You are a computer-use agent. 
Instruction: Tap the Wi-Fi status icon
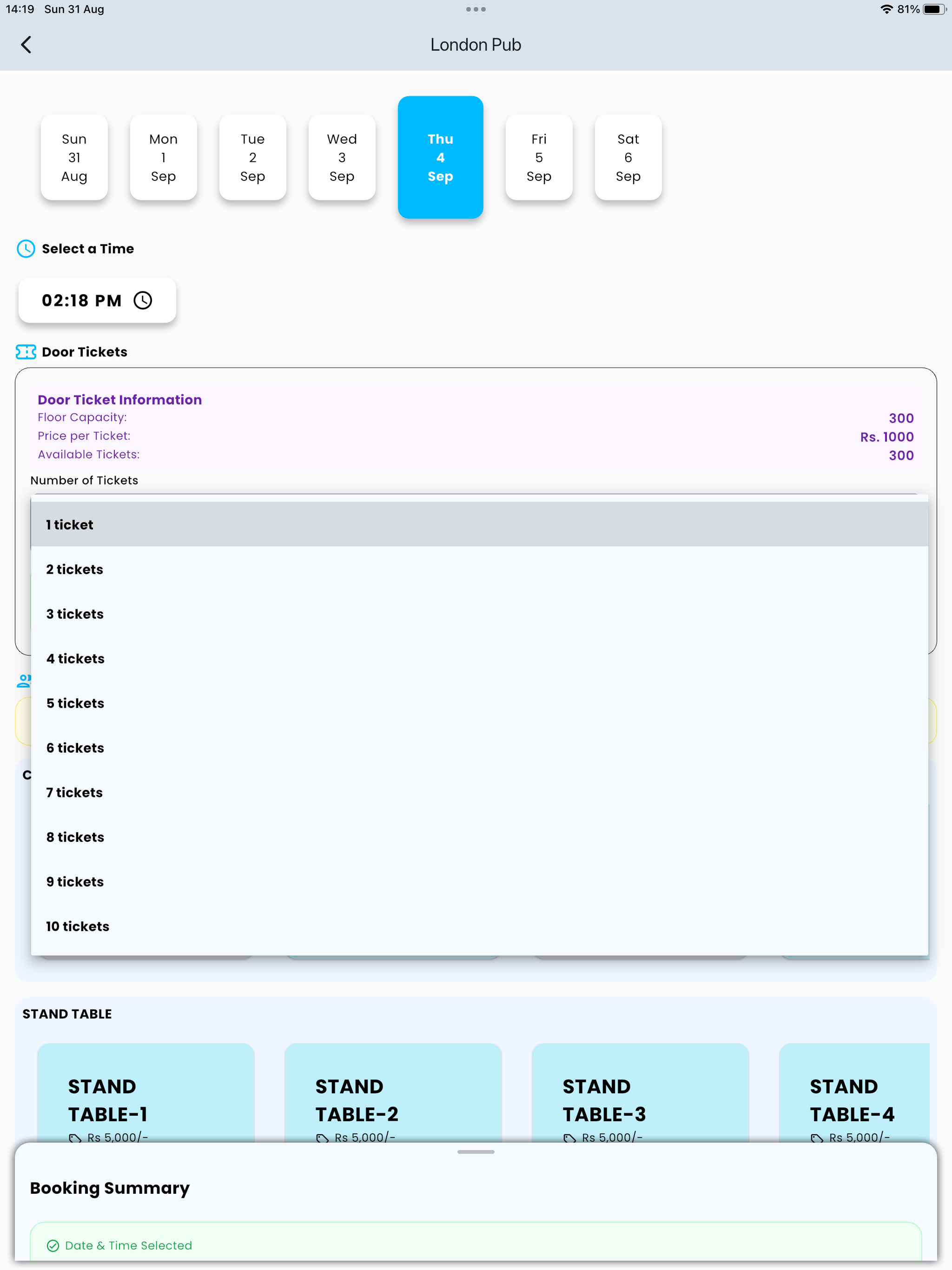886,9
